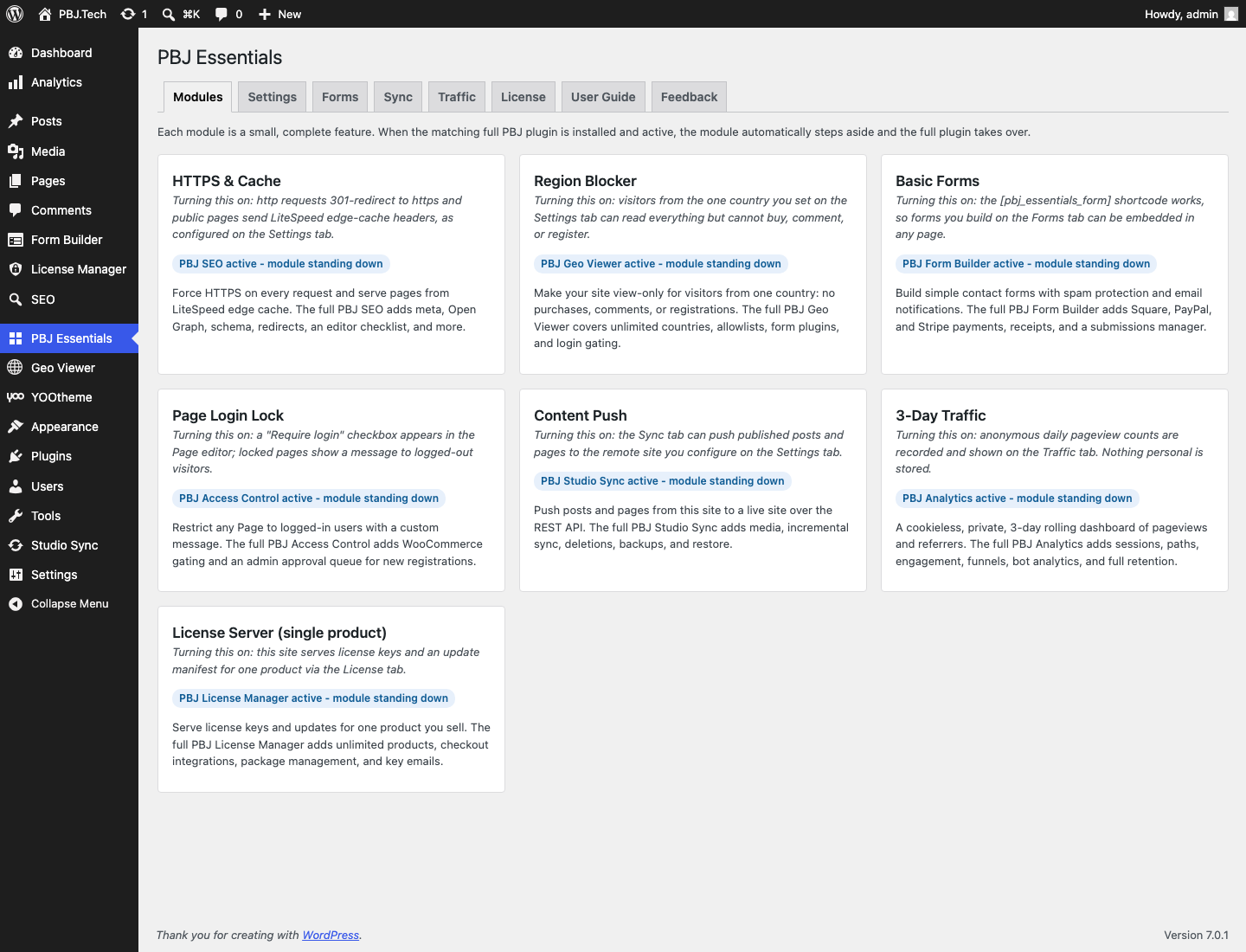Open the License tab
Image resolution: width=1246 pixels, height=952 pixels.
(x=523, y=97)
